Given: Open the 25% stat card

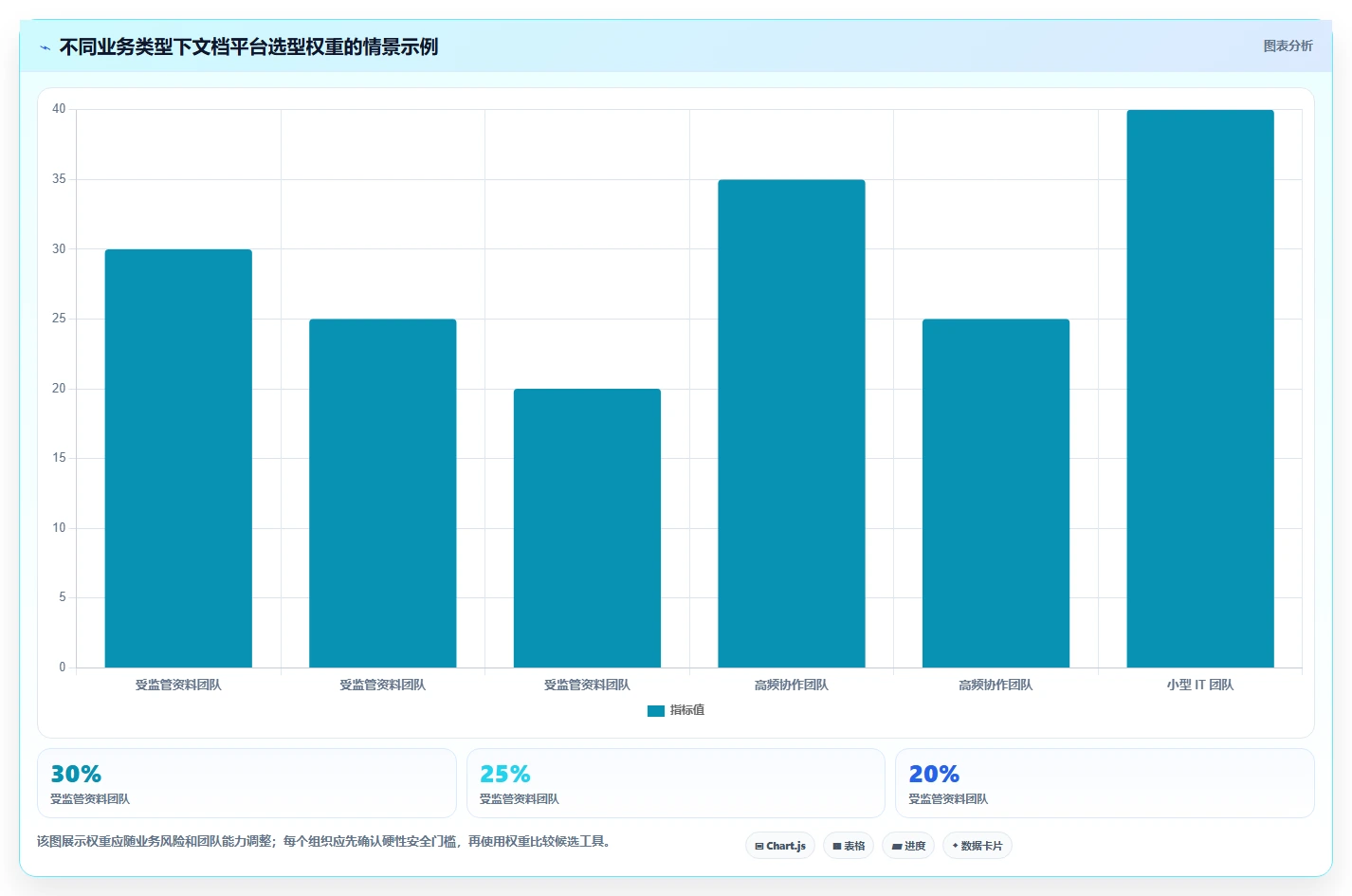Looking at the screenshot, I should [x=676, y=783].
